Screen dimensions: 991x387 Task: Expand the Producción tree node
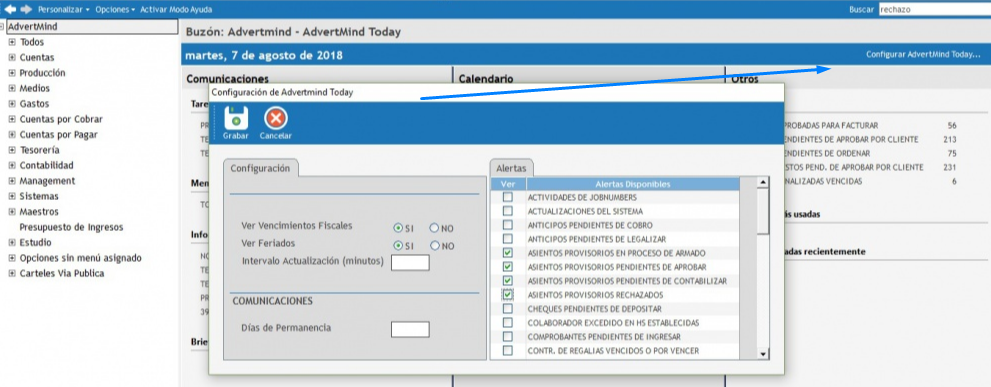(11, 73)
